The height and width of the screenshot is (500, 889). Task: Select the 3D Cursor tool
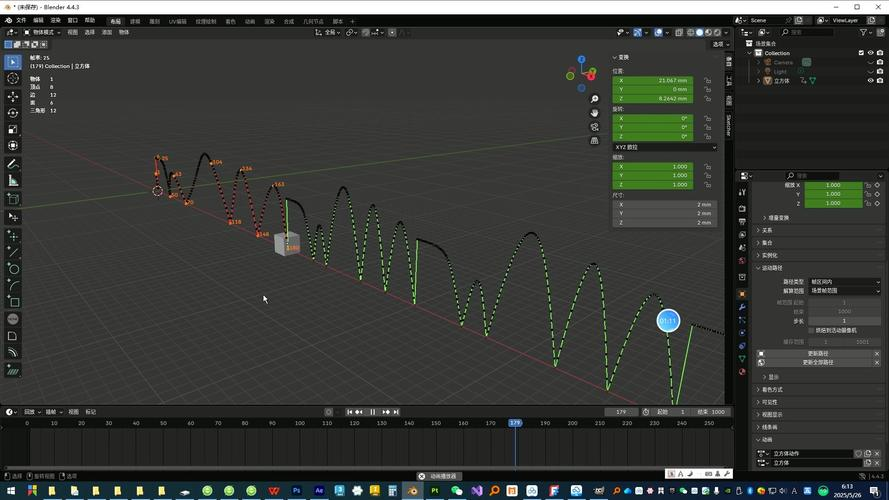(x=12, y=79)
